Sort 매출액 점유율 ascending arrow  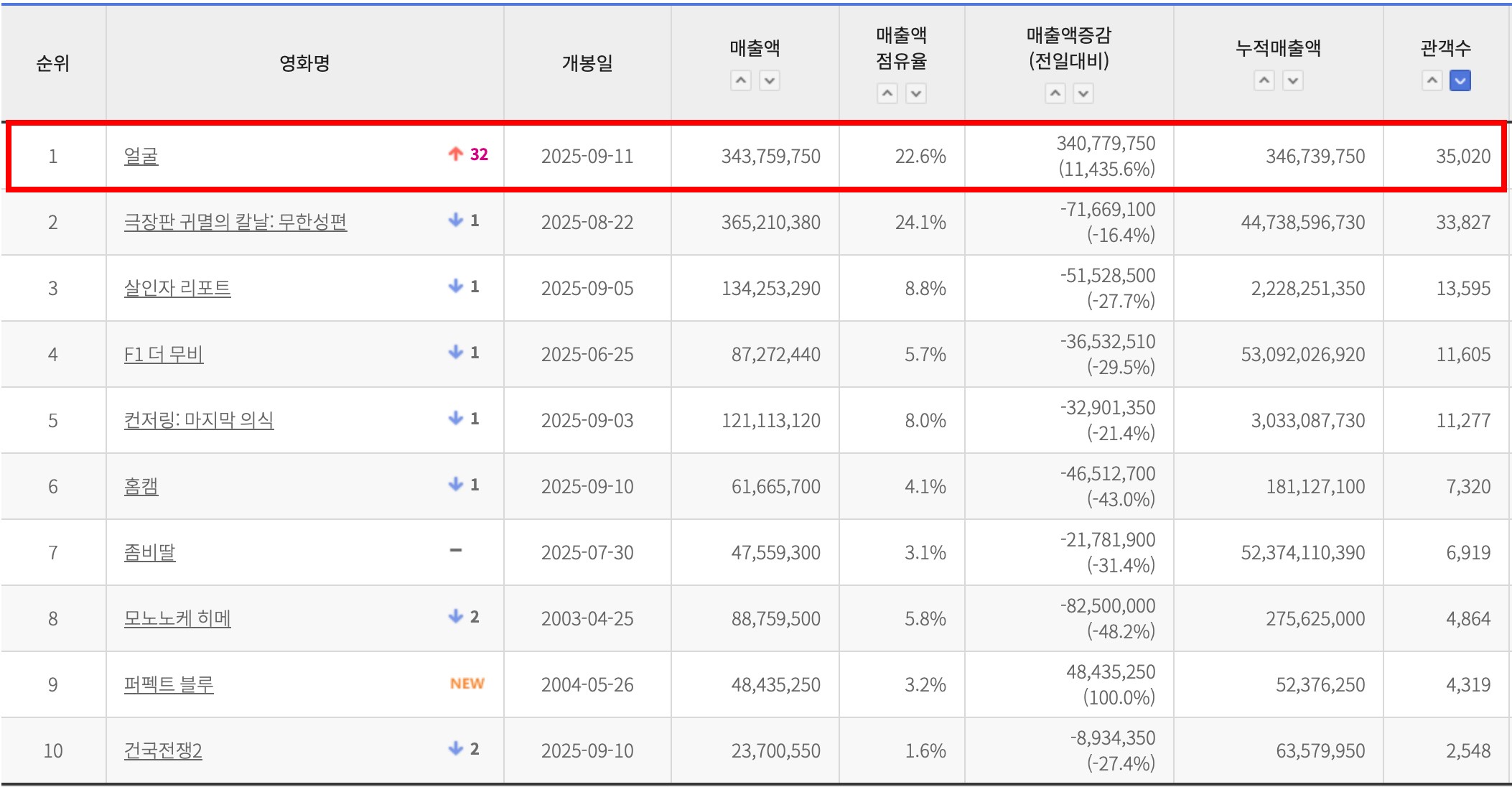(887, 93)
